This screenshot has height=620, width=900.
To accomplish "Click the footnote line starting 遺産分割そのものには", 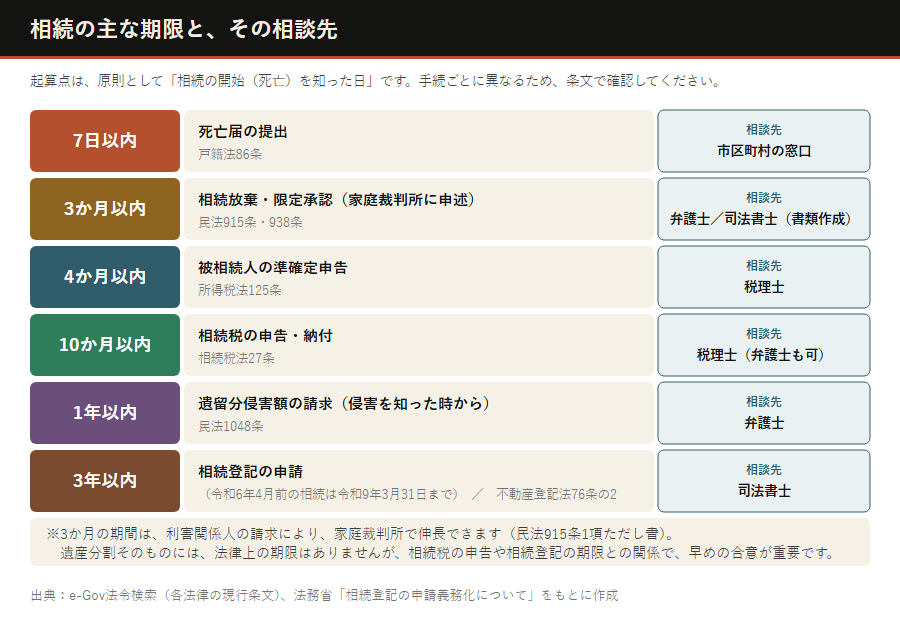I will point(448,553).
